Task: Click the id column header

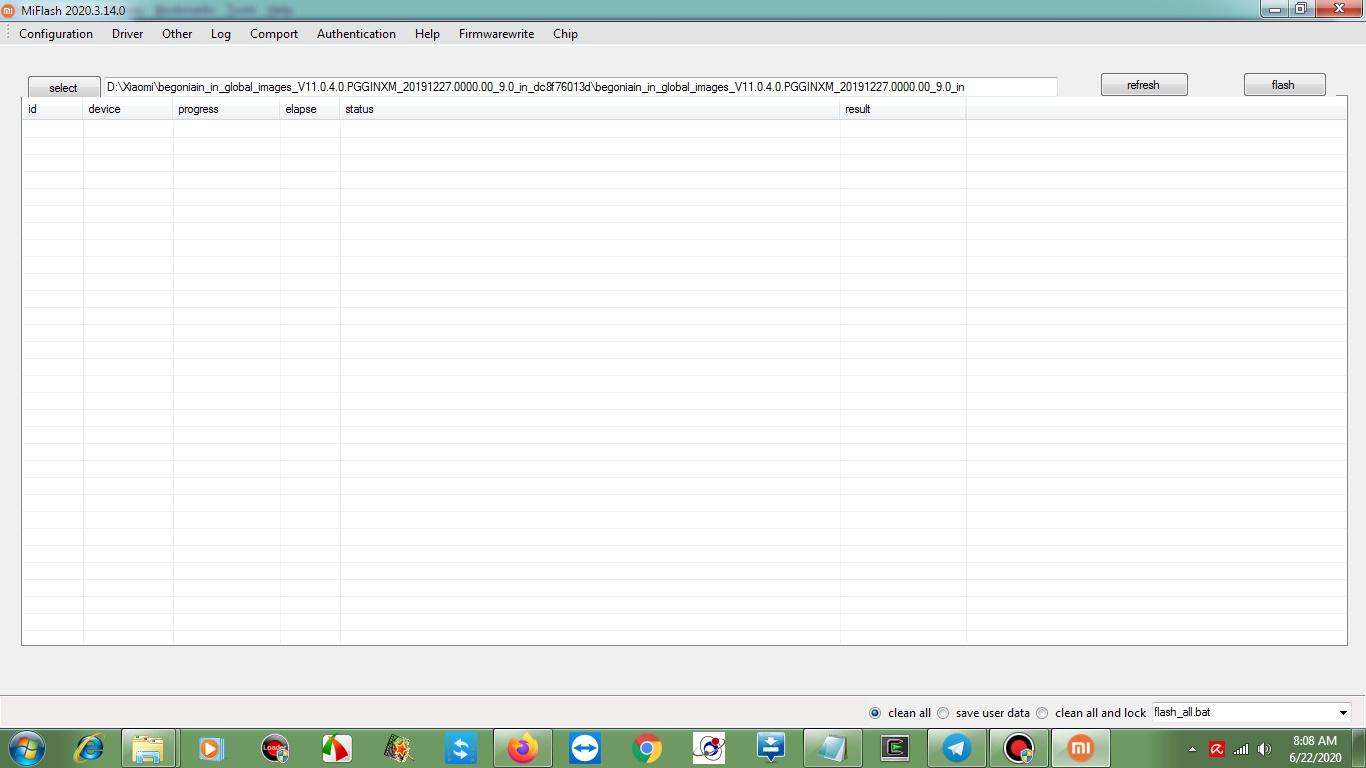Action: point(52,109)
